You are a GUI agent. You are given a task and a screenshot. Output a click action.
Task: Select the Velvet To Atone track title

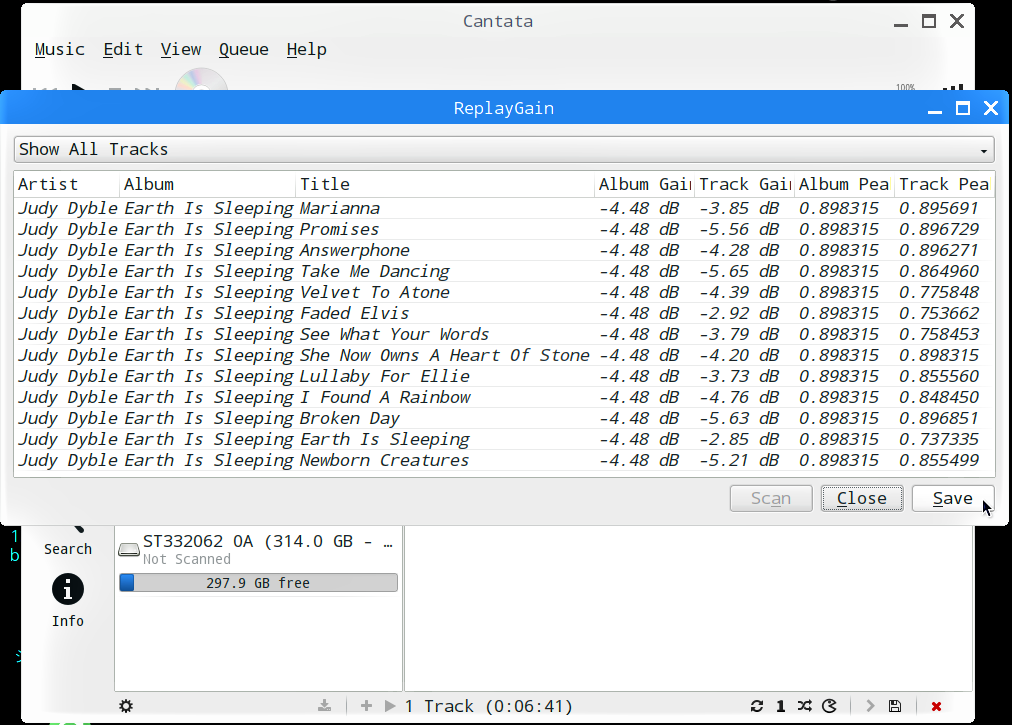374,292
